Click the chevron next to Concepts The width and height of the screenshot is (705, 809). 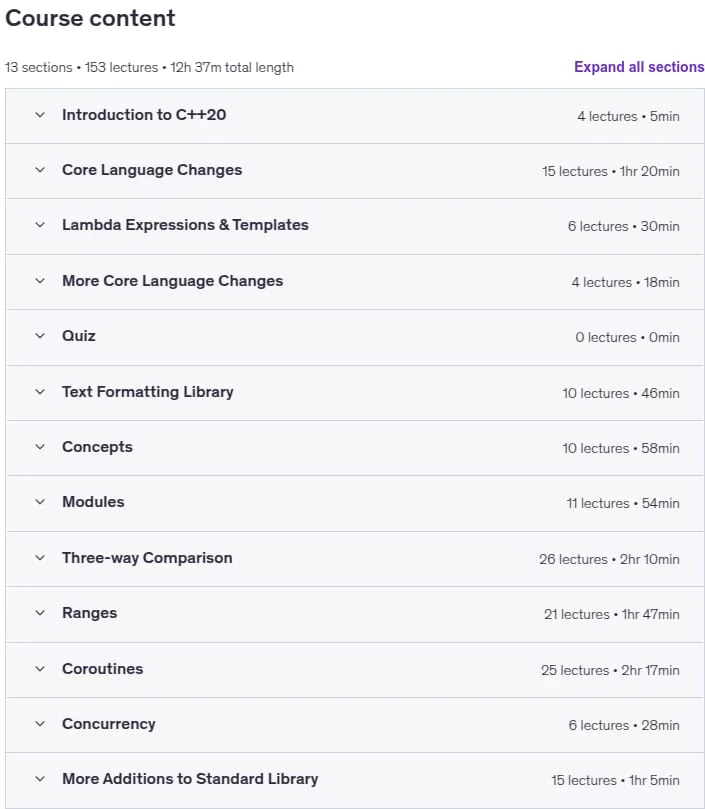click(x=40, y=447)
